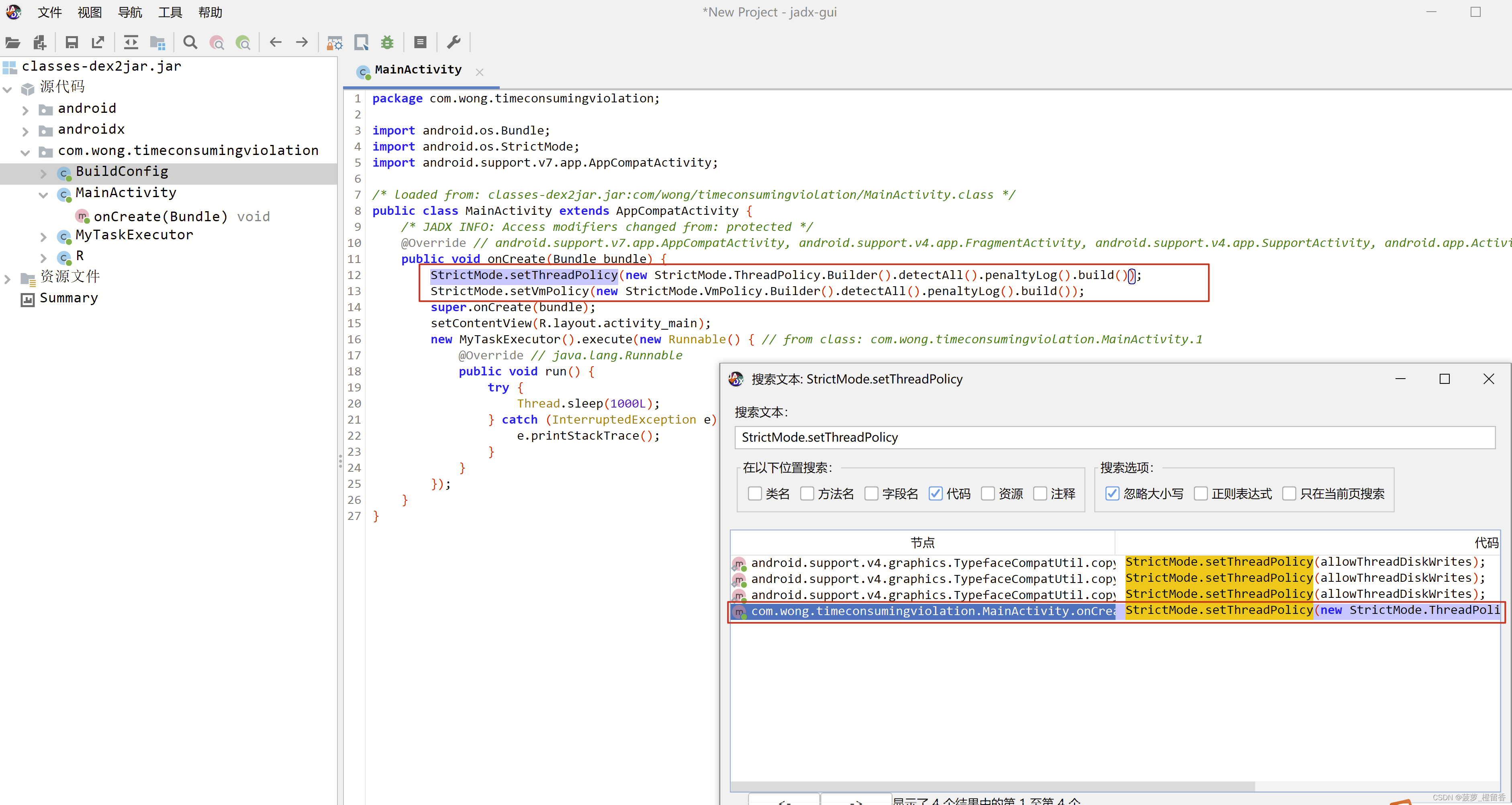Toggle the Sync with editor icon
The height and width of the screenshot is (805, 1512).
(x=131, y=42)
